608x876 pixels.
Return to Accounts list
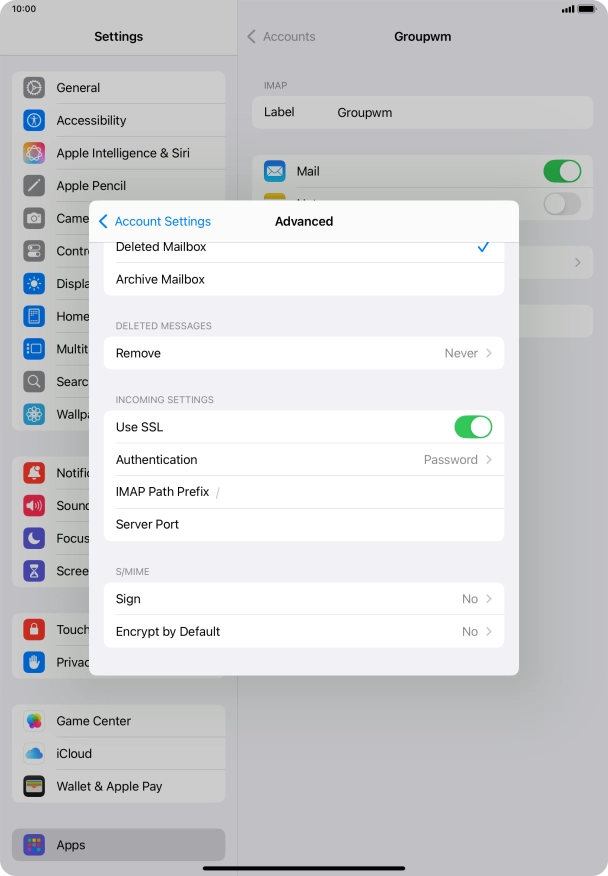click(281, 37)
